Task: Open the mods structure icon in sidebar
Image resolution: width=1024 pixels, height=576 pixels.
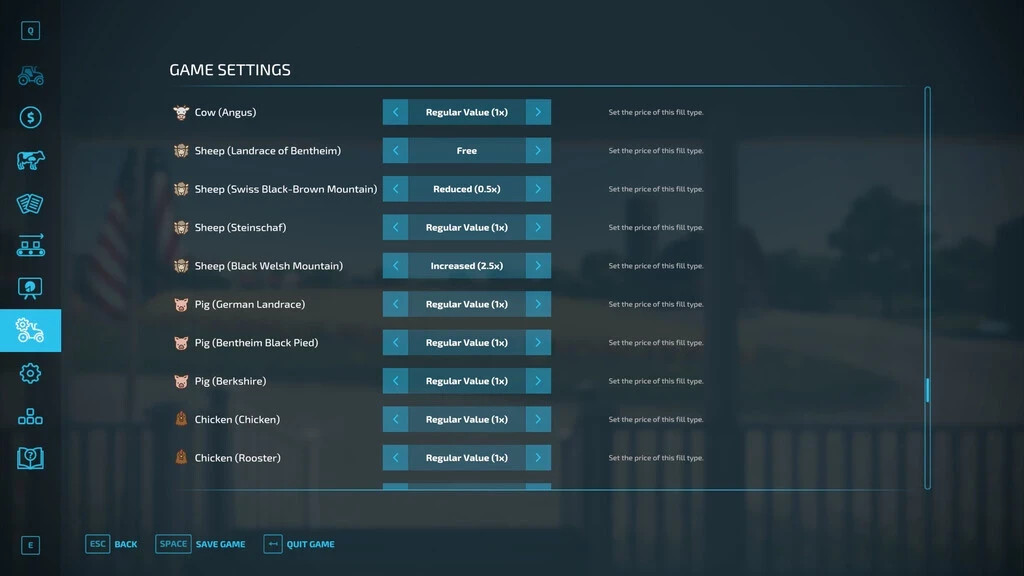Action: coord(30,416)
